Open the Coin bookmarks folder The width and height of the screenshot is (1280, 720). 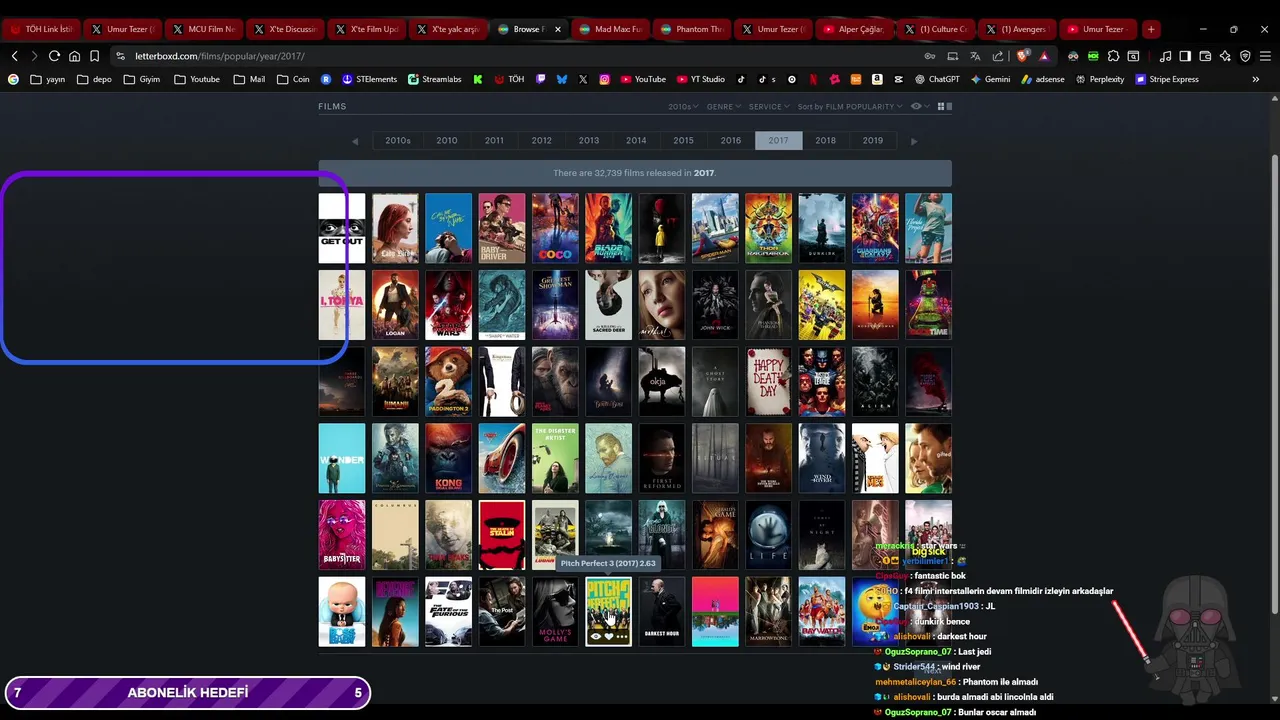tap(293, 79)
